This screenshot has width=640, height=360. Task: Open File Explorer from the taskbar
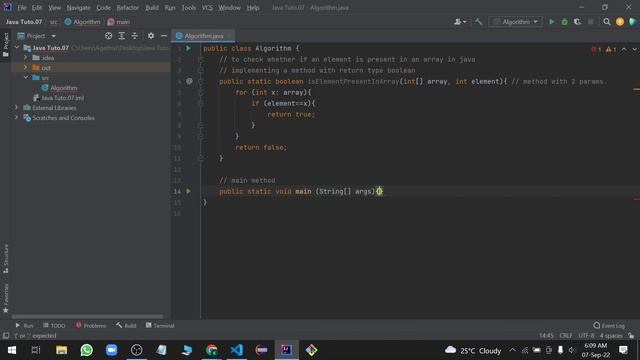62,350
